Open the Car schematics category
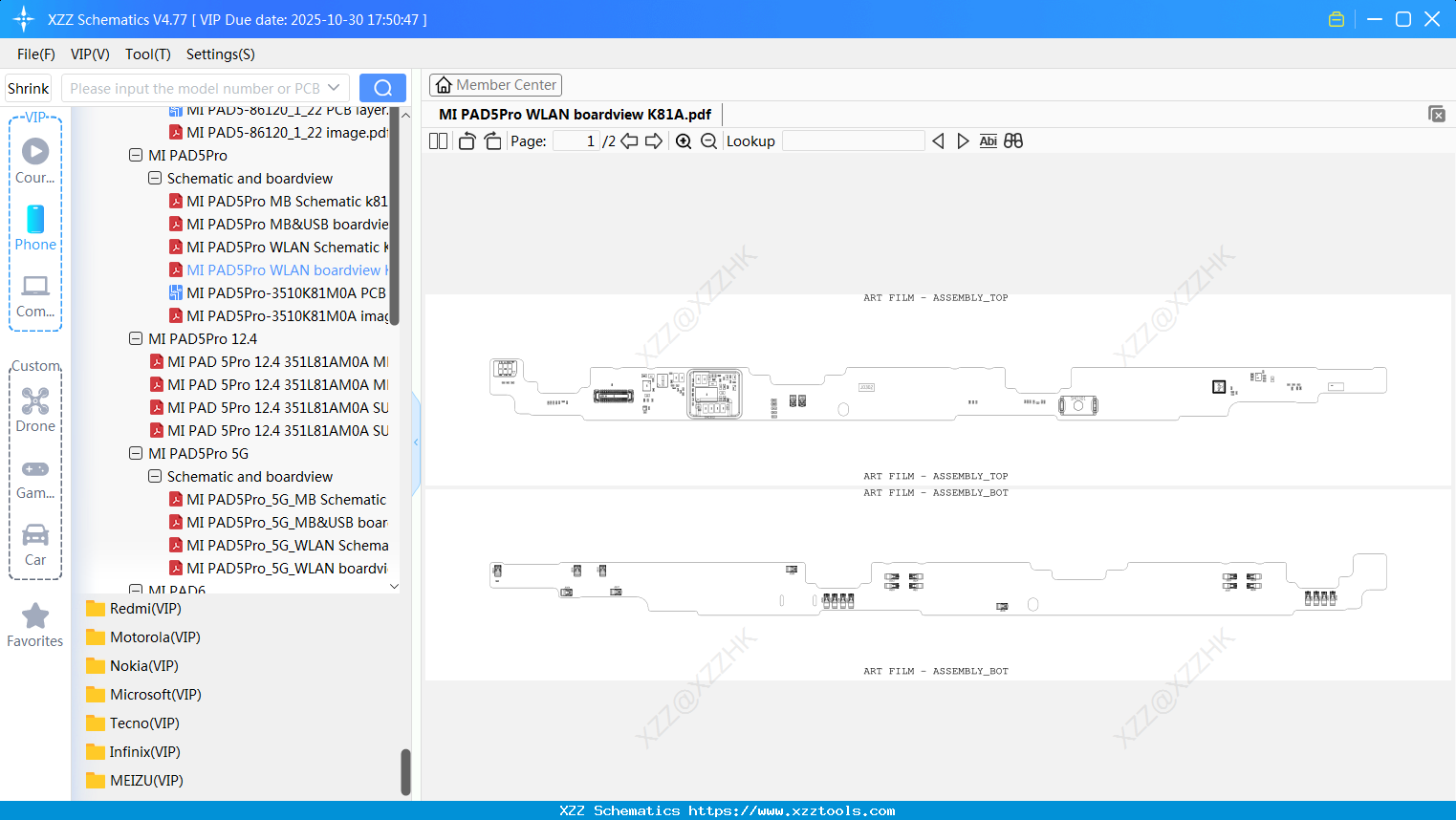Screen dimensions: 1456x820 35,545
